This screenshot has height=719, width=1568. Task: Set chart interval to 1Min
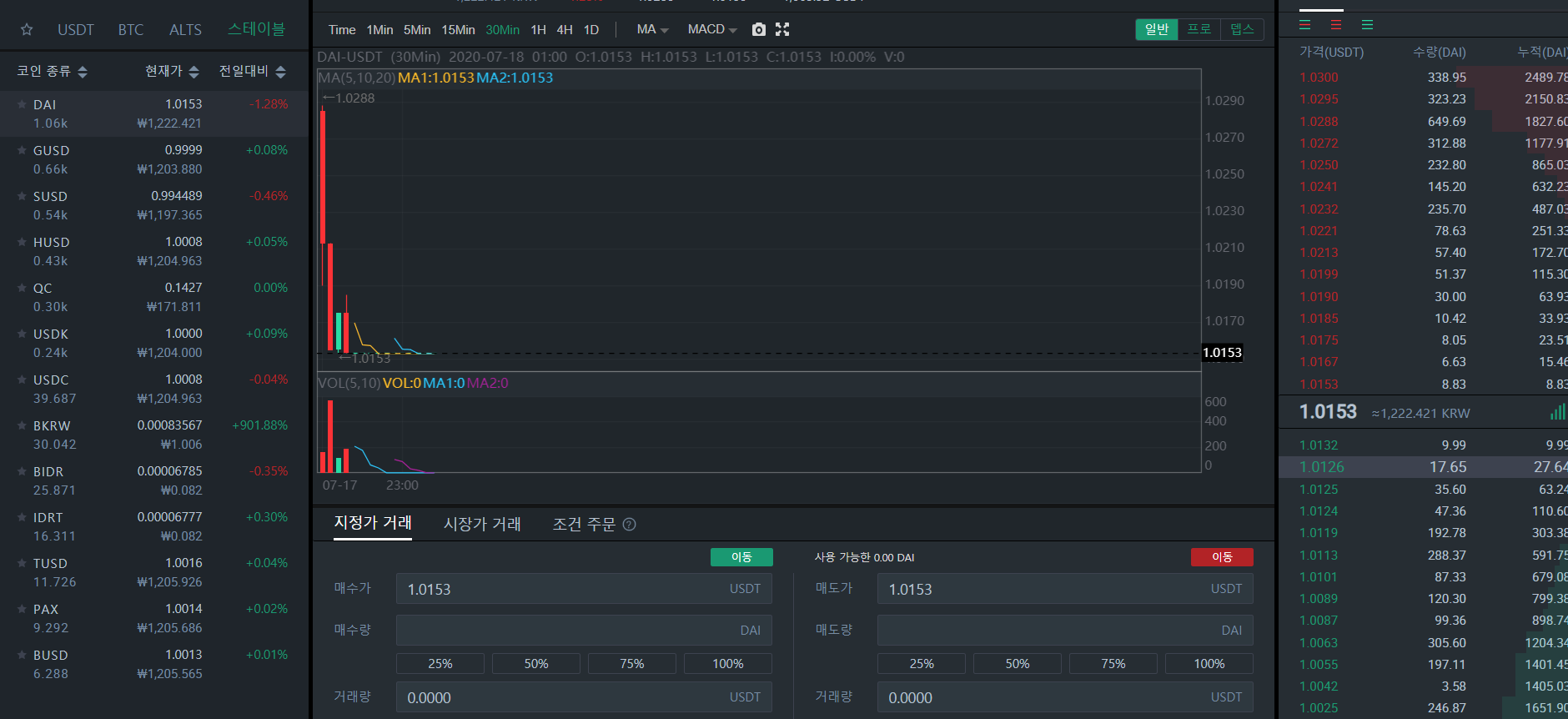(379, 30)
